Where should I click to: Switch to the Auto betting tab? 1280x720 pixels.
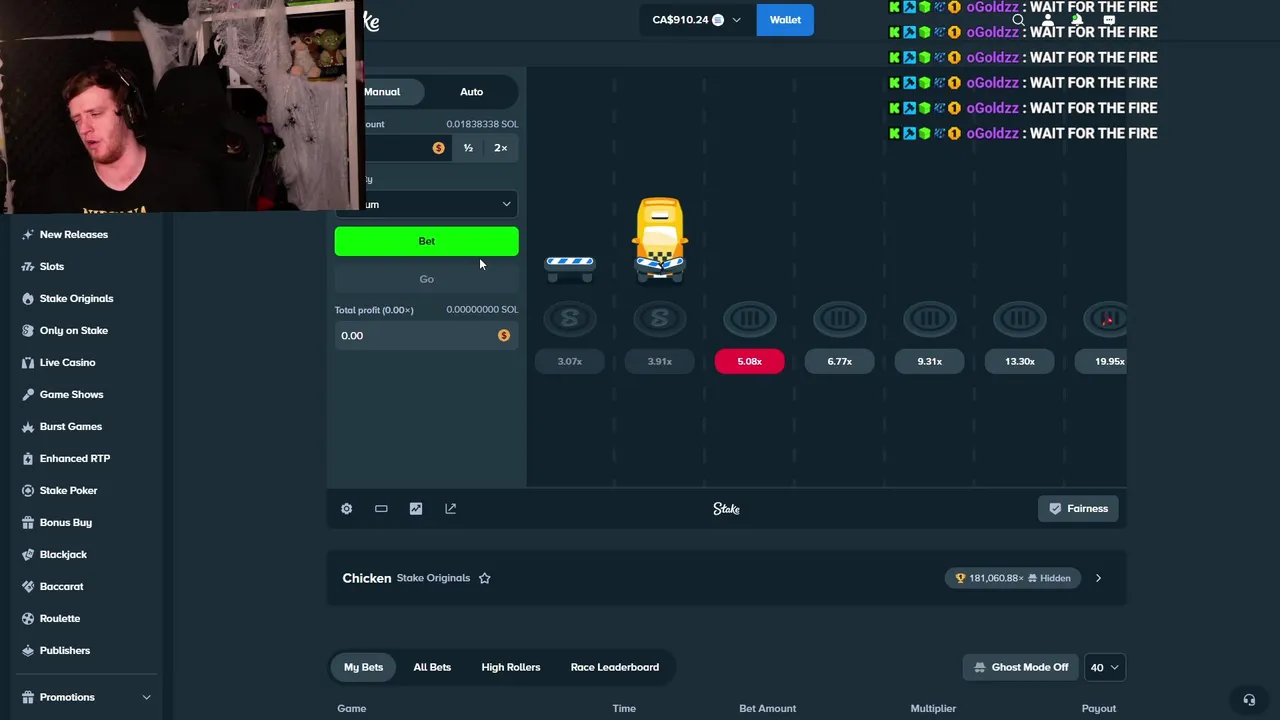(x=471, y=92)
